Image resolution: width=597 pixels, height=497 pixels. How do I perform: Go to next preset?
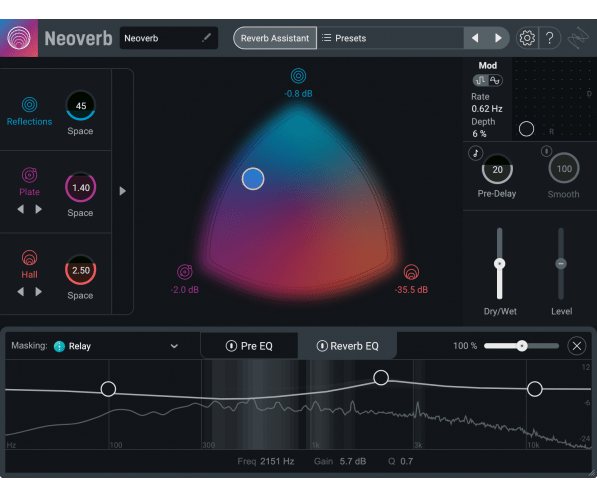tap(498, 38)
